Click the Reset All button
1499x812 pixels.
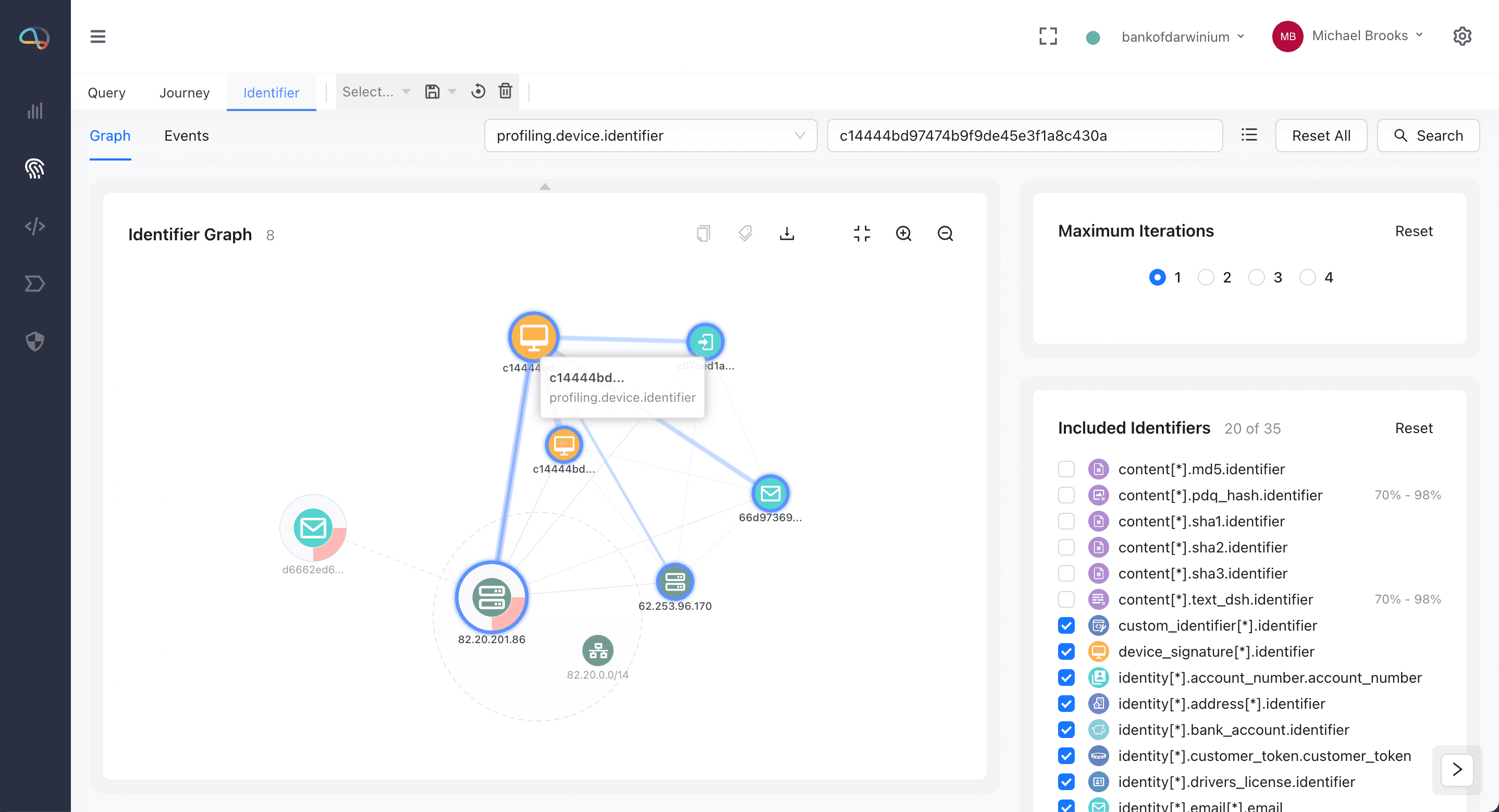pos(1320,136)
